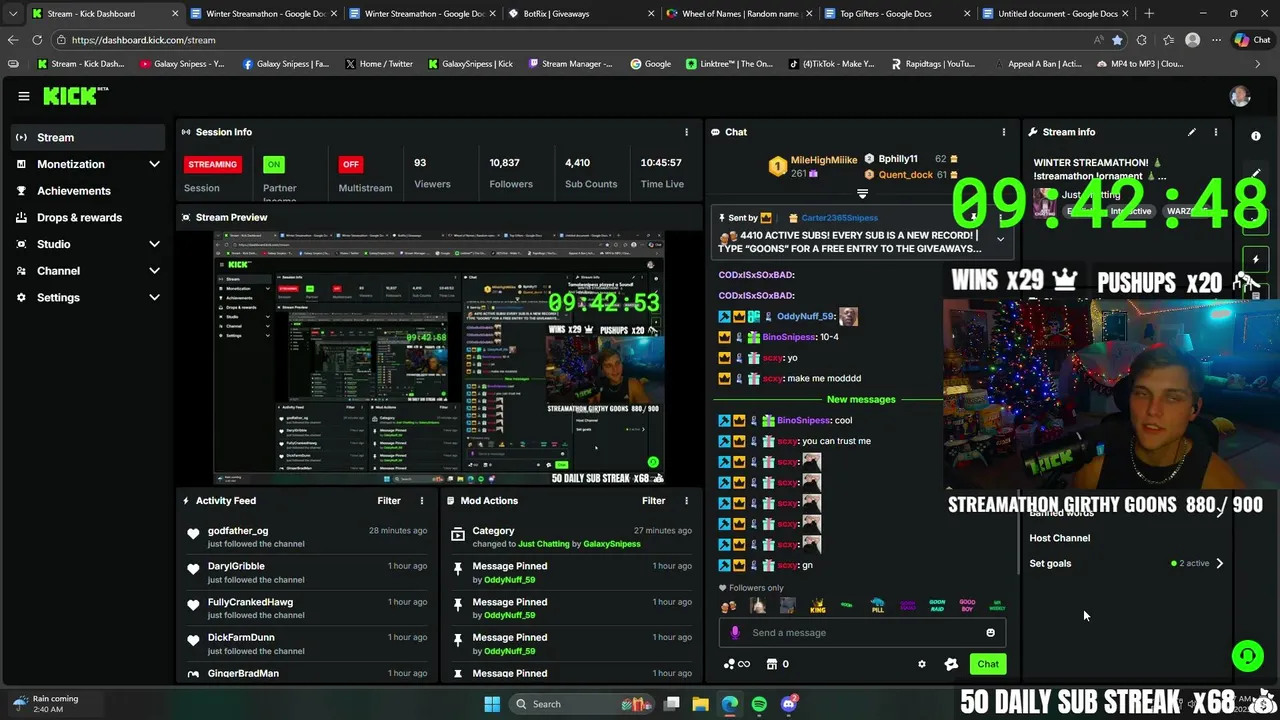Click the Stream Preview video thumbnail
This screenshot has height=720, width=1280.
click(440, 358)
